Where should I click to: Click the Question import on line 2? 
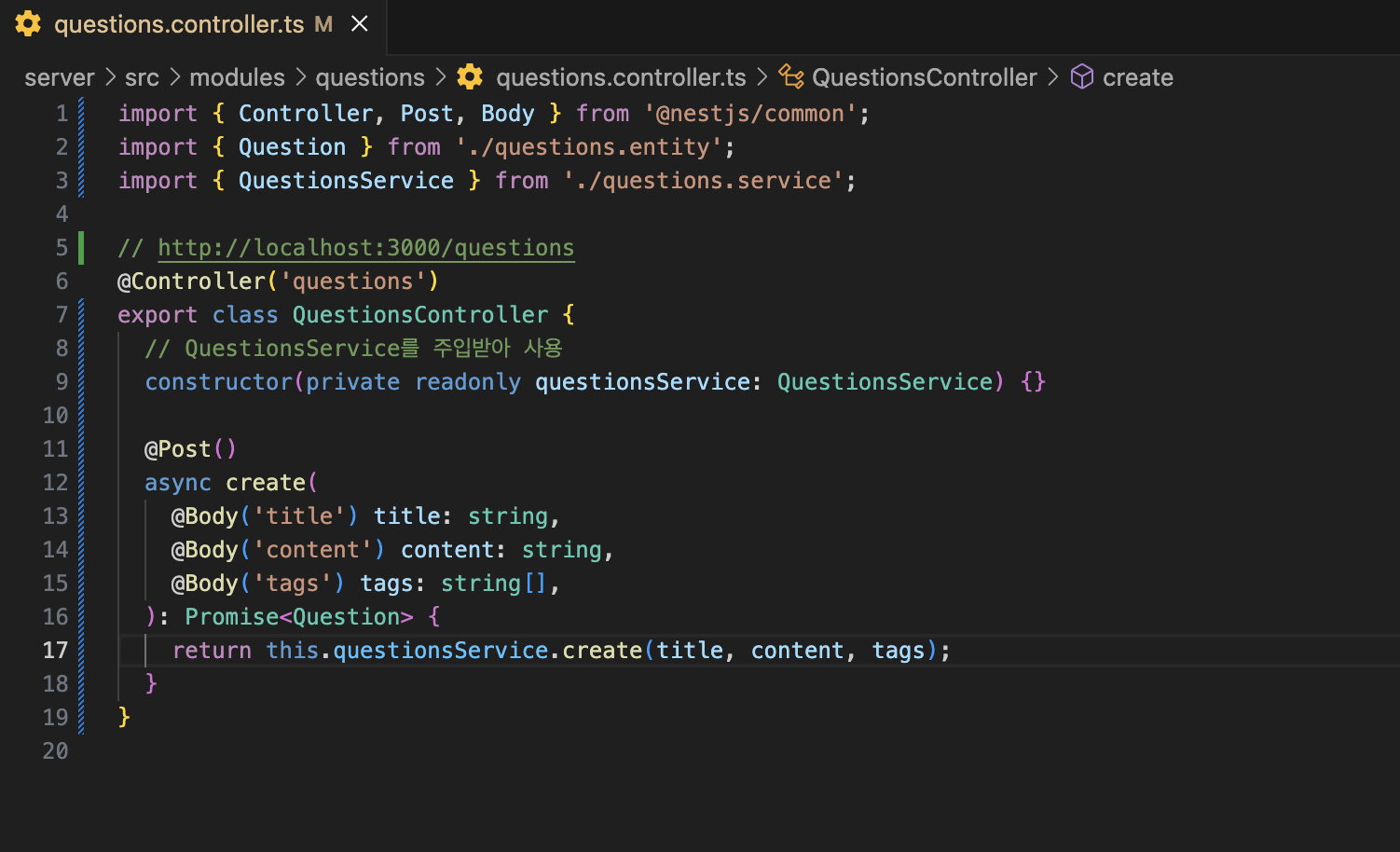pos(292,147)
